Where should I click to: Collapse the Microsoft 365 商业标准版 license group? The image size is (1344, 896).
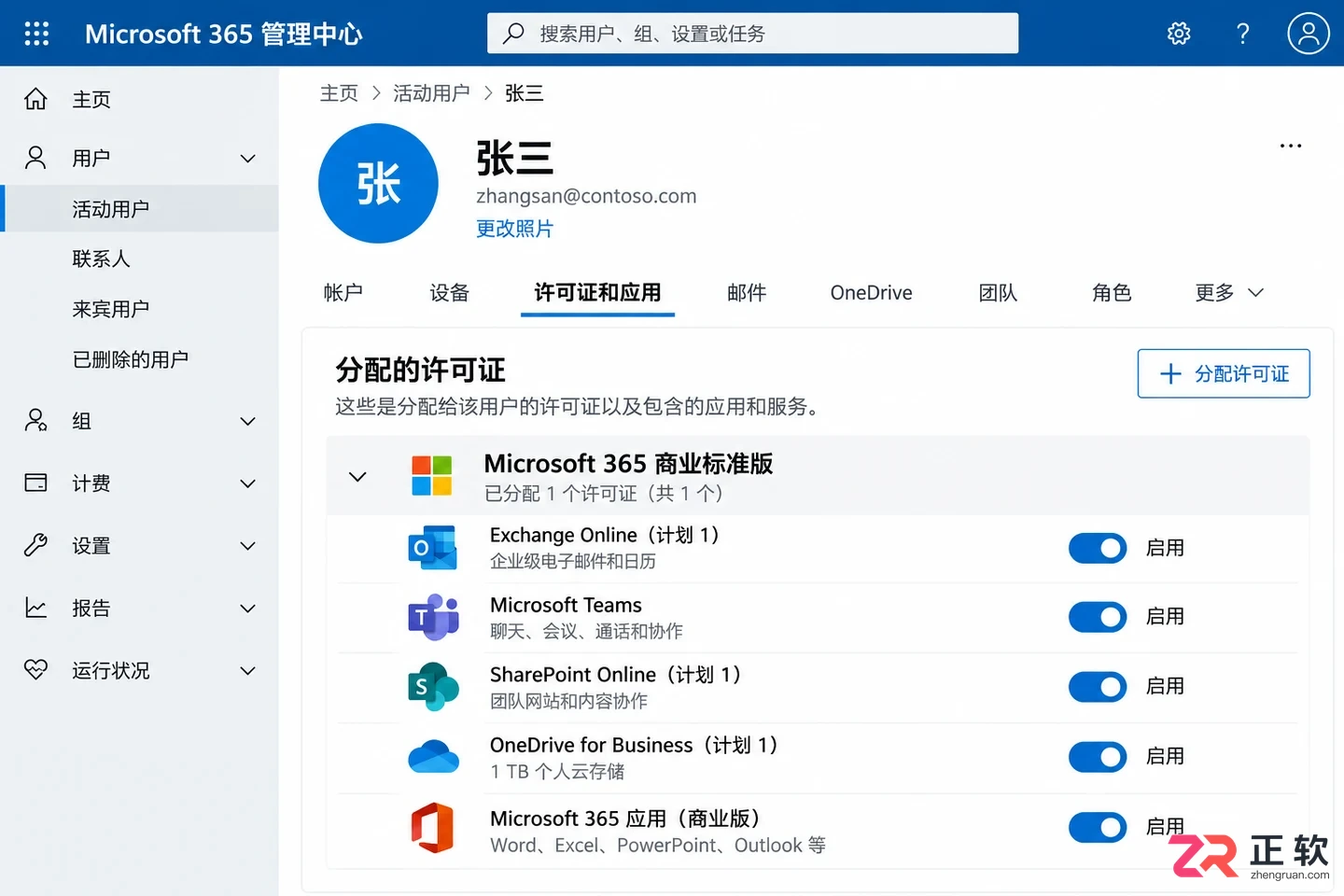tap(357, 477)
